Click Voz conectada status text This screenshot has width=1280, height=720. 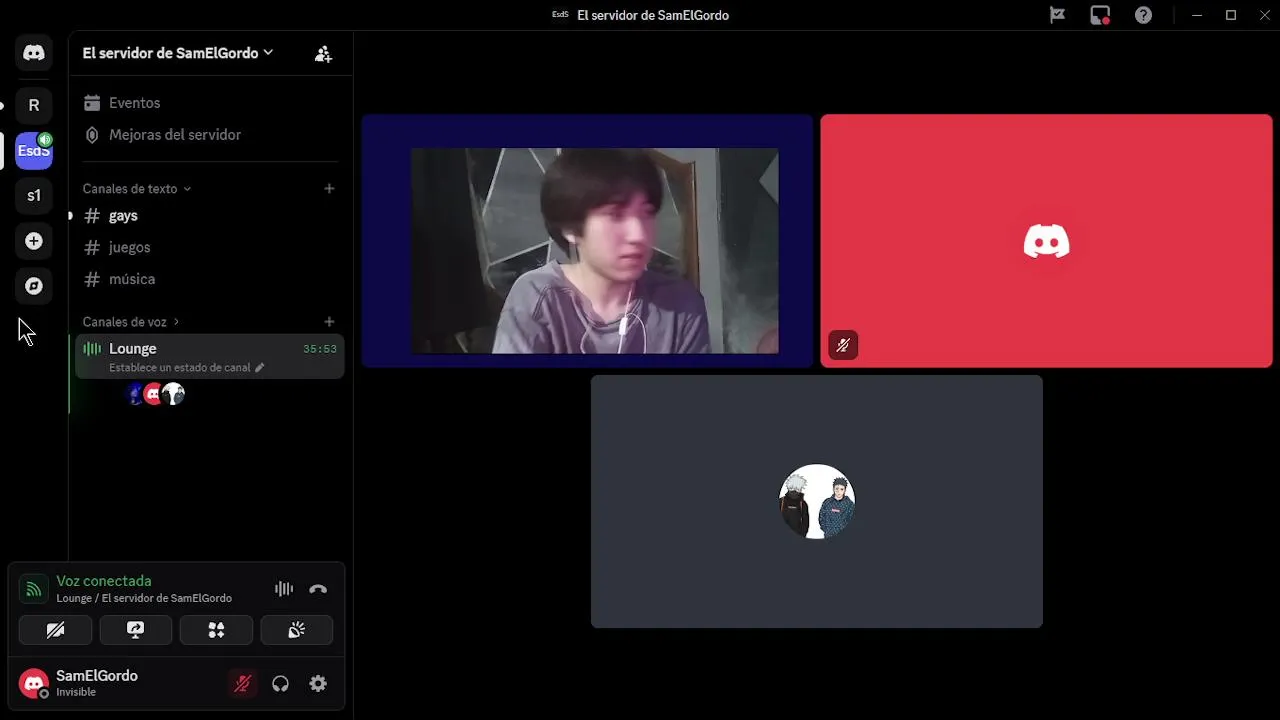click(104, 581)
